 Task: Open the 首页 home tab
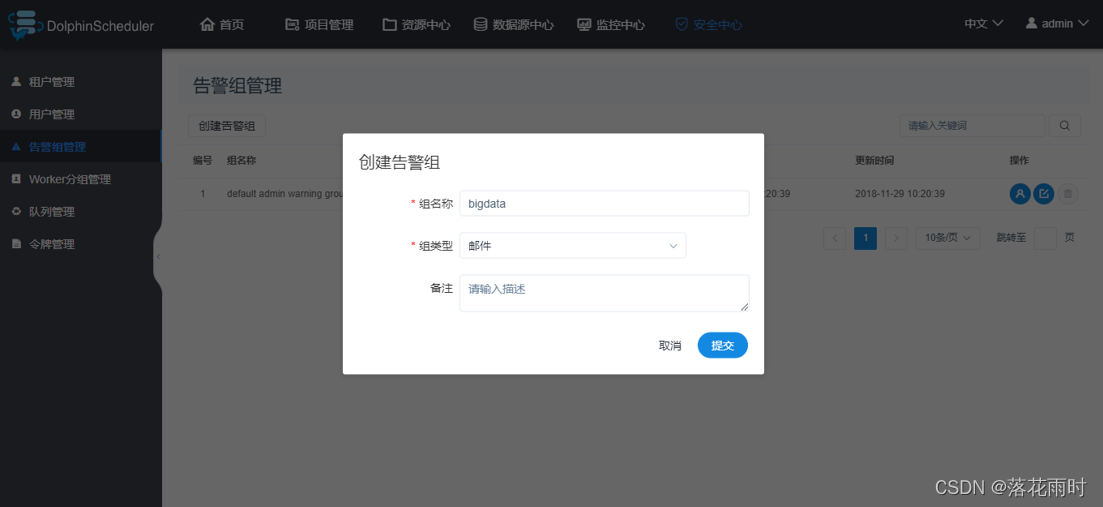point(222,25)
